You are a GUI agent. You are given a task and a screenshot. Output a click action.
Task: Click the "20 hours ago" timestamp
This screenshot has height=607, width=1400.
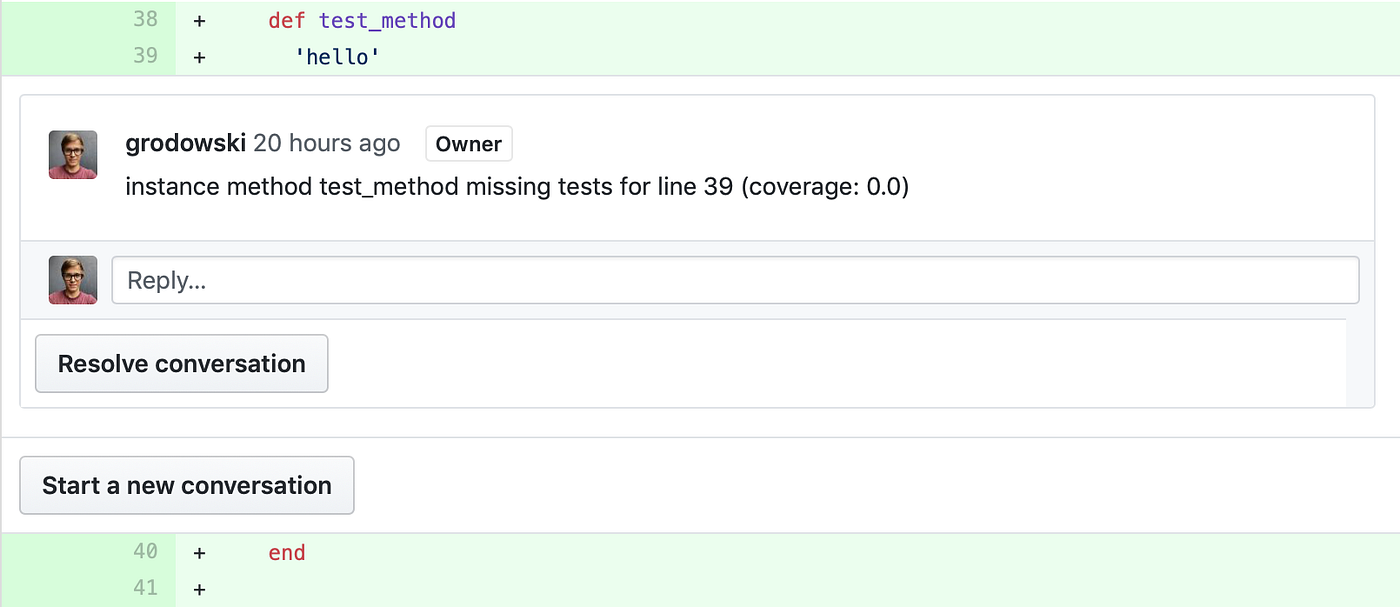click(x=326, y=143)
